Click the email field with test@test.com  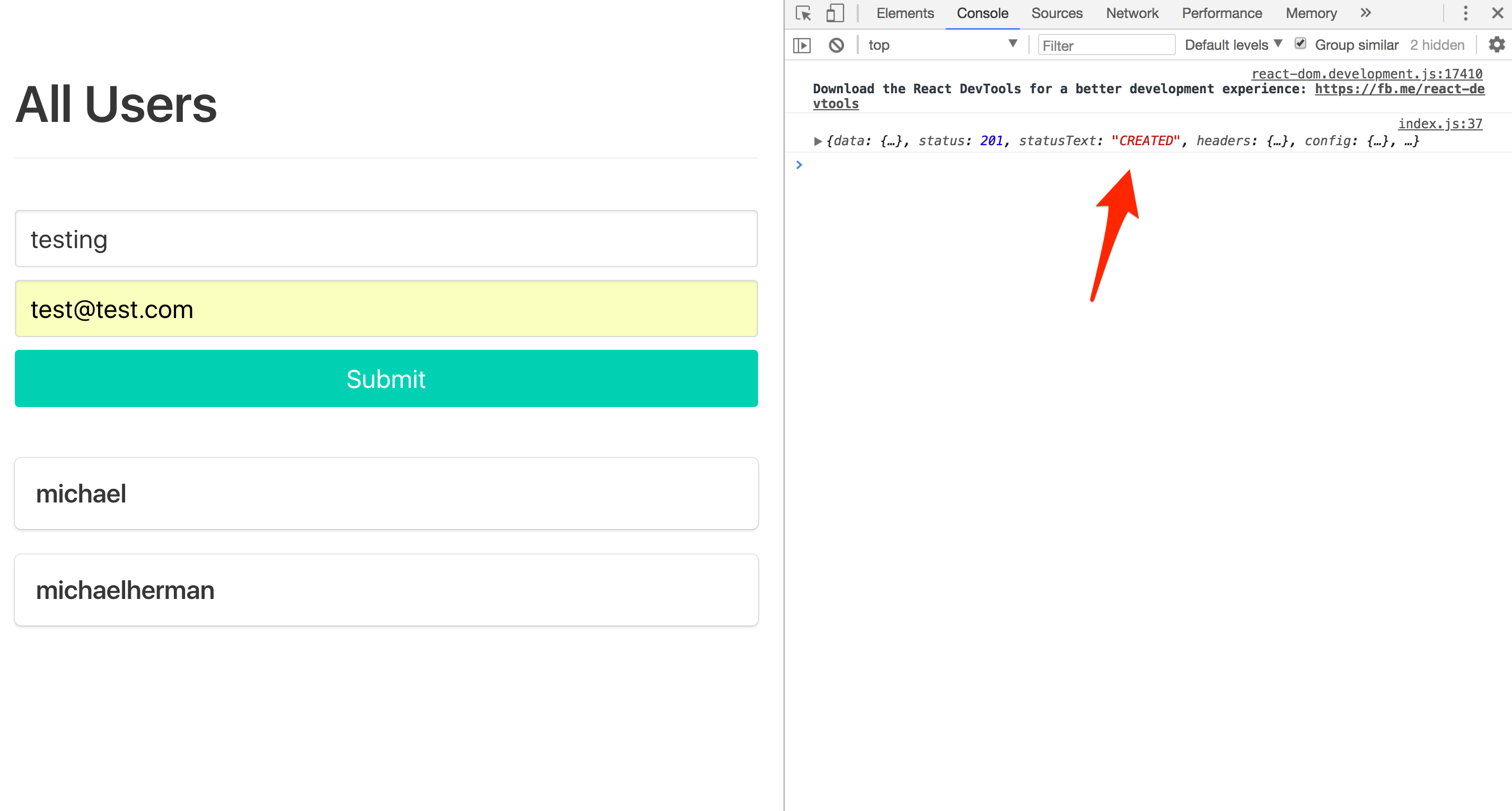386,308
